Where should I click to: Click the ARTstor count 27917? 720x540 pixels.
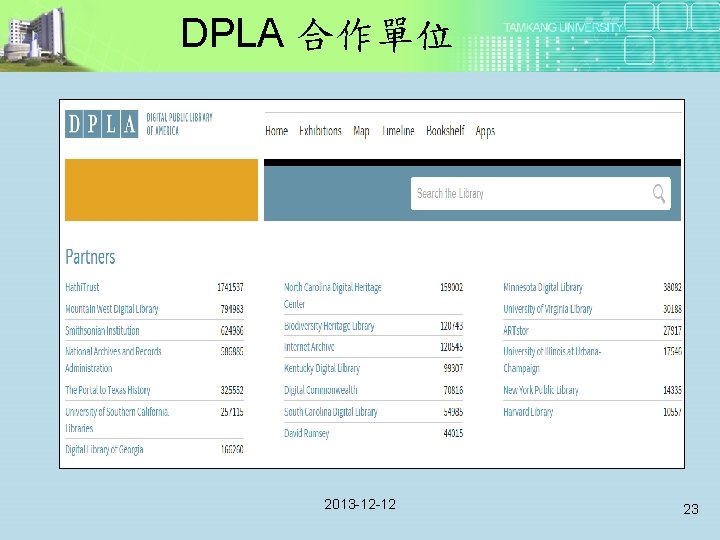(x=672, y=331)
